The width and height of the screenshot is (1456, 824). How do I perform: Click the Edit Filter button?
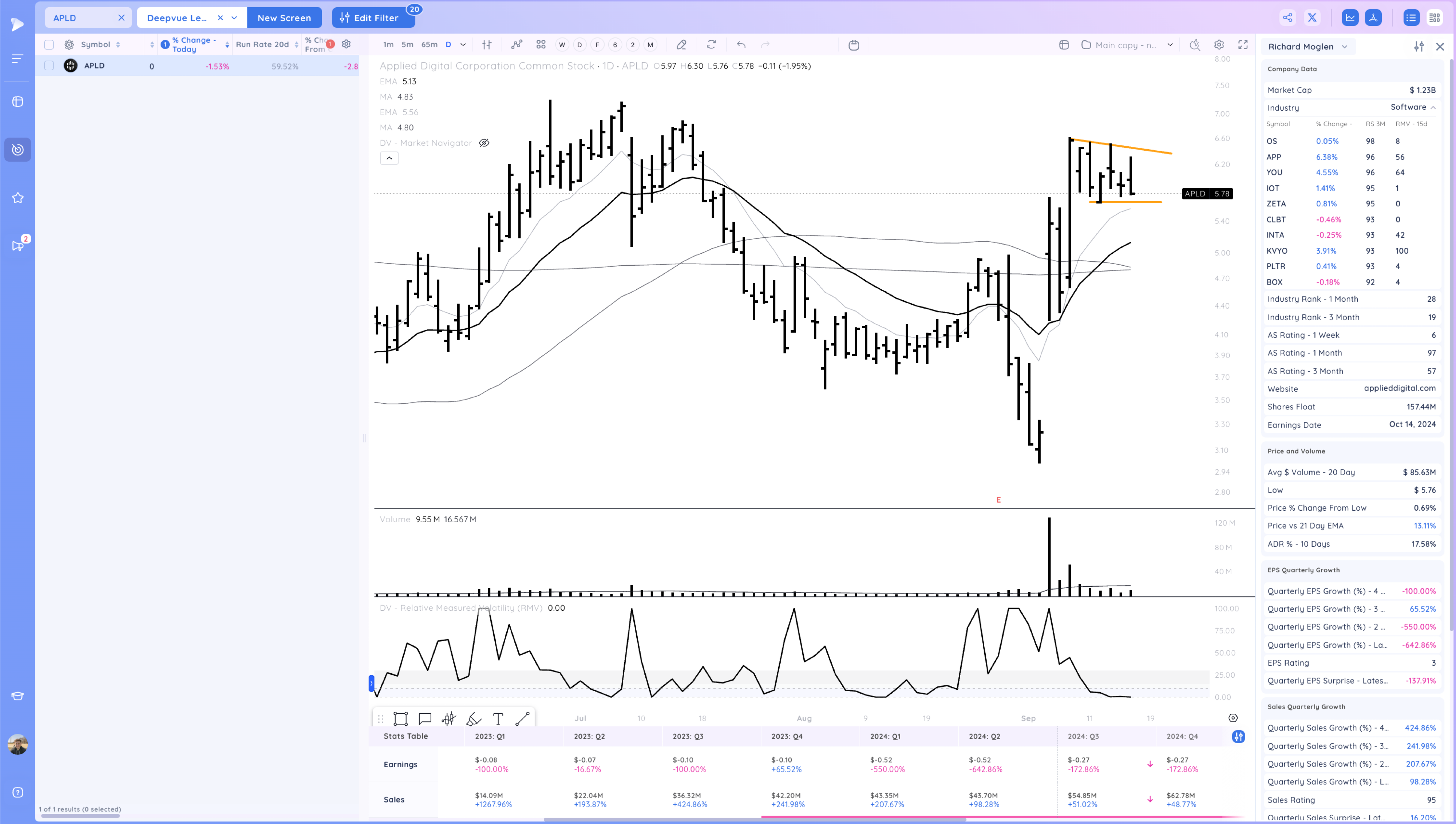click(373, 17)
